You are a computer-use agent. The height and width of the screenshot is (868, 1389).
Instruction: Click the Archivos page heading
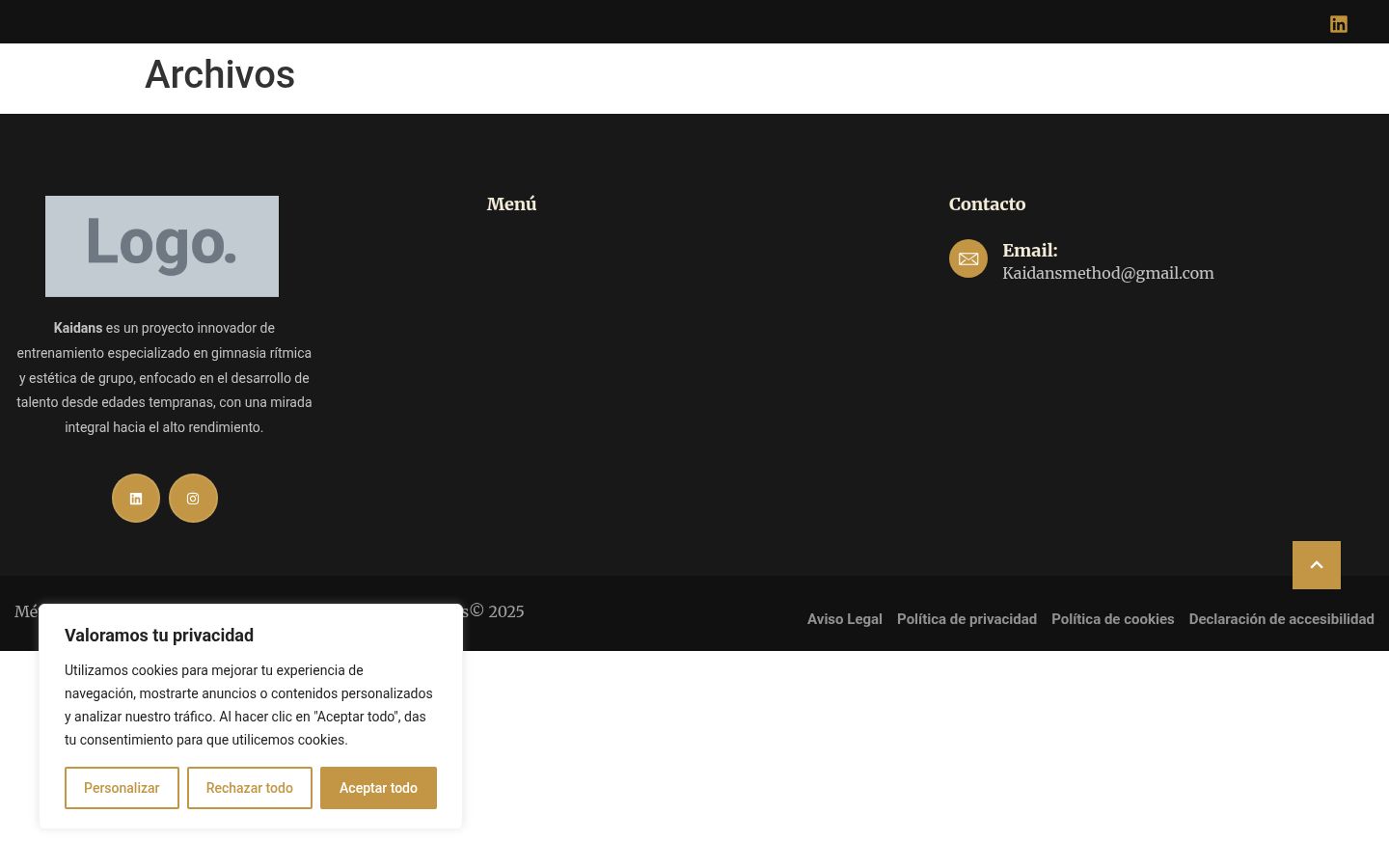coord(220,74)
